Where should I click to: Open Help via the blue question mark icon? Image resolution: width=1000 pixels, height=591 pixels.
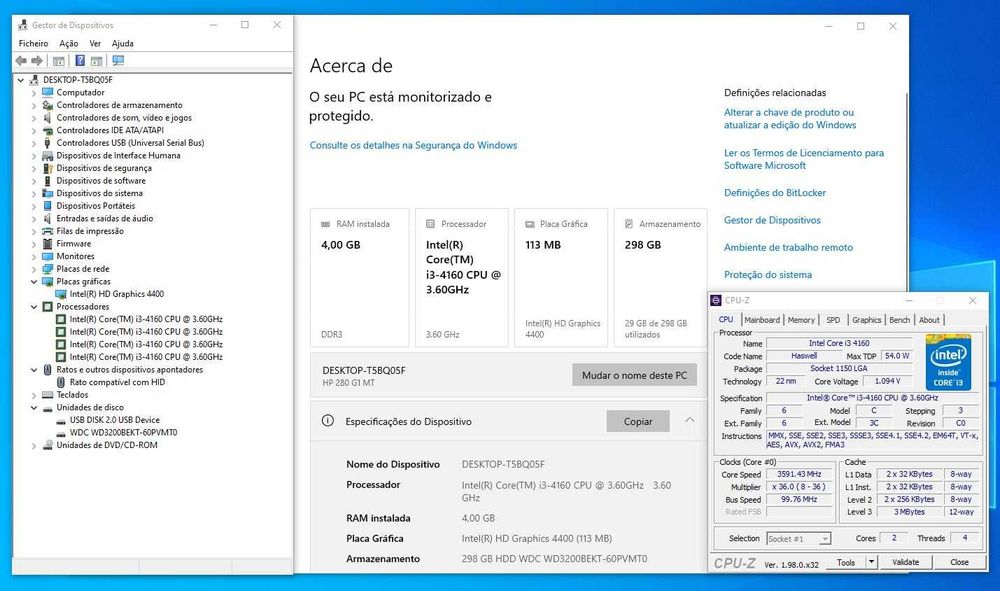(80, 61)
